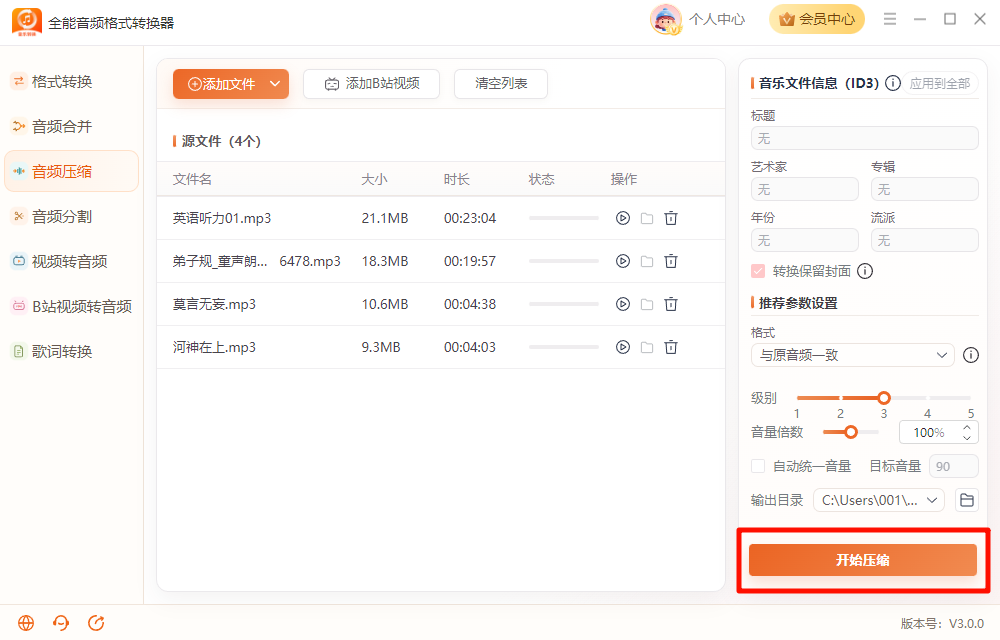
Task: Switch to 歌词转换 tab
Action: tap(71, 351)
